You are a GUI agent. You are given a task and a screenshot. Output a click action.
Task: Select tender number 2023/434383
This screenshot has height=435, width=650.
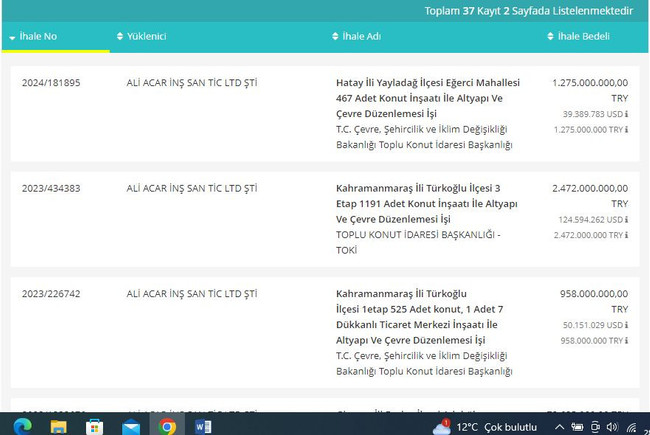[x=51, y=189]
